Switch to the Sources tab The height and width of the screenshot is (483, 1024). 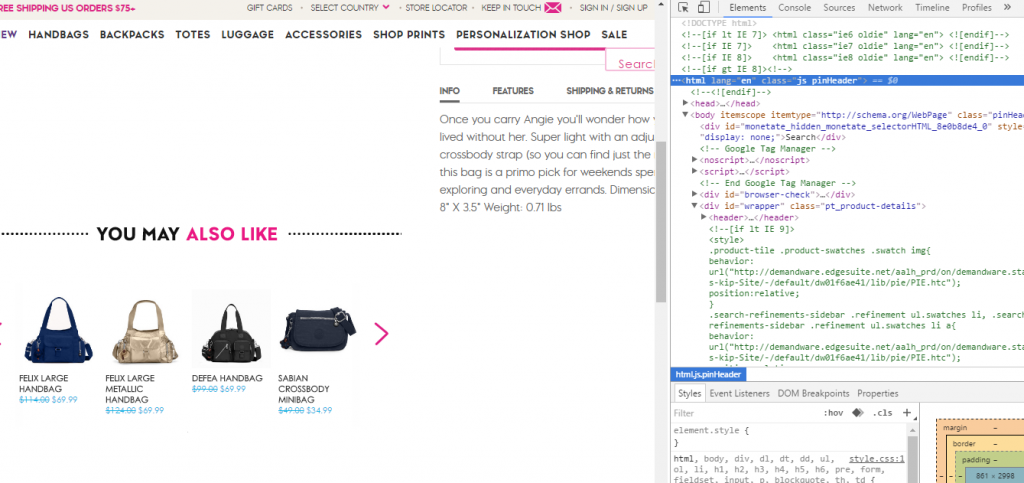[x=839, y=8]
